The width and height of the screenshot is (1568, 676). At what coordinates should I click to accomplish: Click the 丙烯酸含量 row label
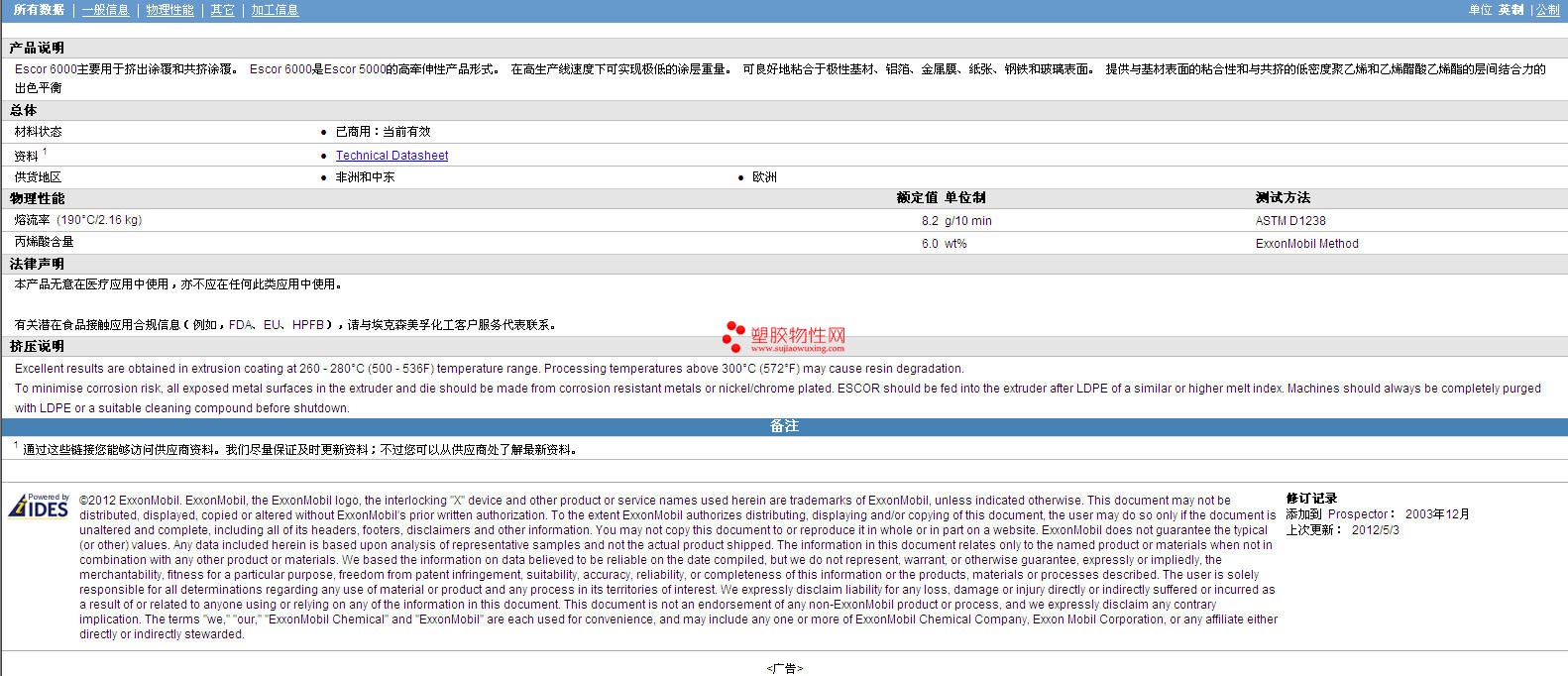coord(44,242)
